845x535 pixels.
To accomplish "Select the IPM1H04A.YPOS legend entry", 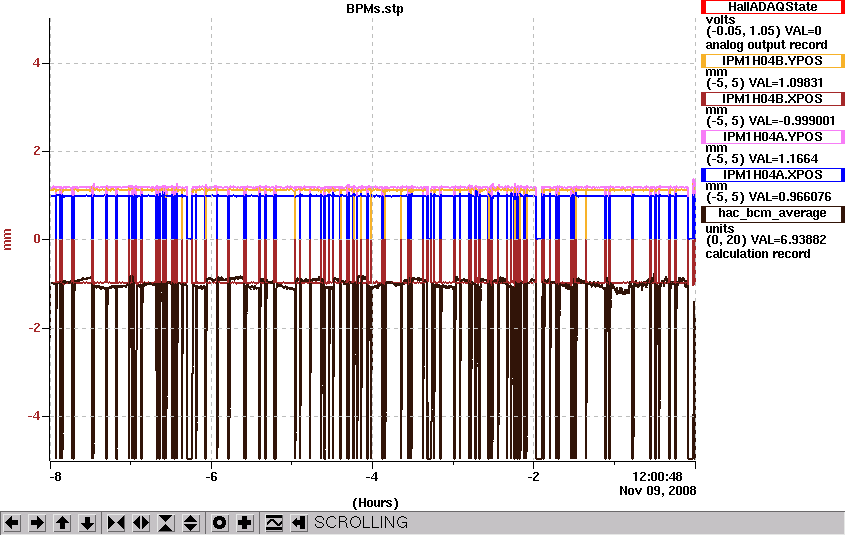I will 772,137.
